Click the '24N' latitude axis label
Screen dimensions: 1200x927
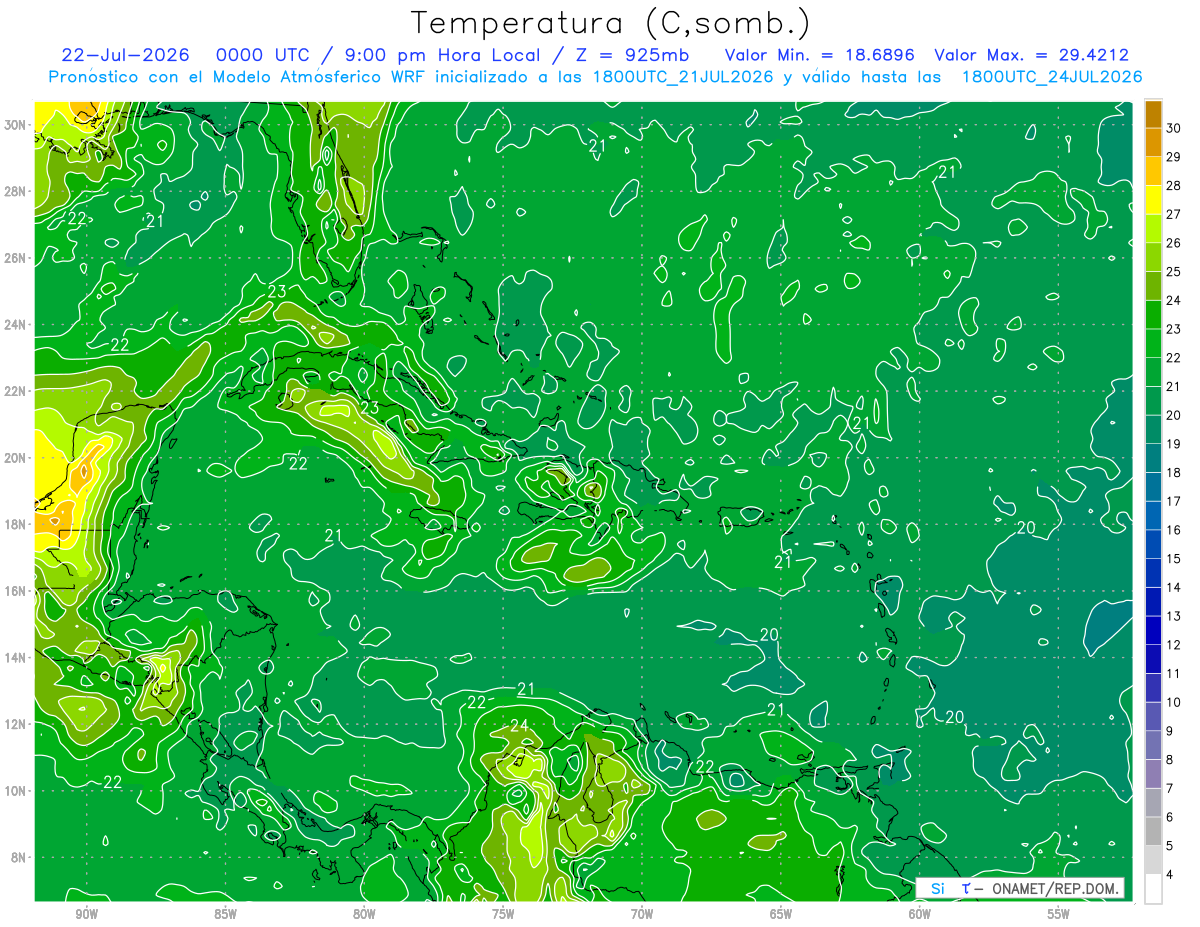pos(15,325)
